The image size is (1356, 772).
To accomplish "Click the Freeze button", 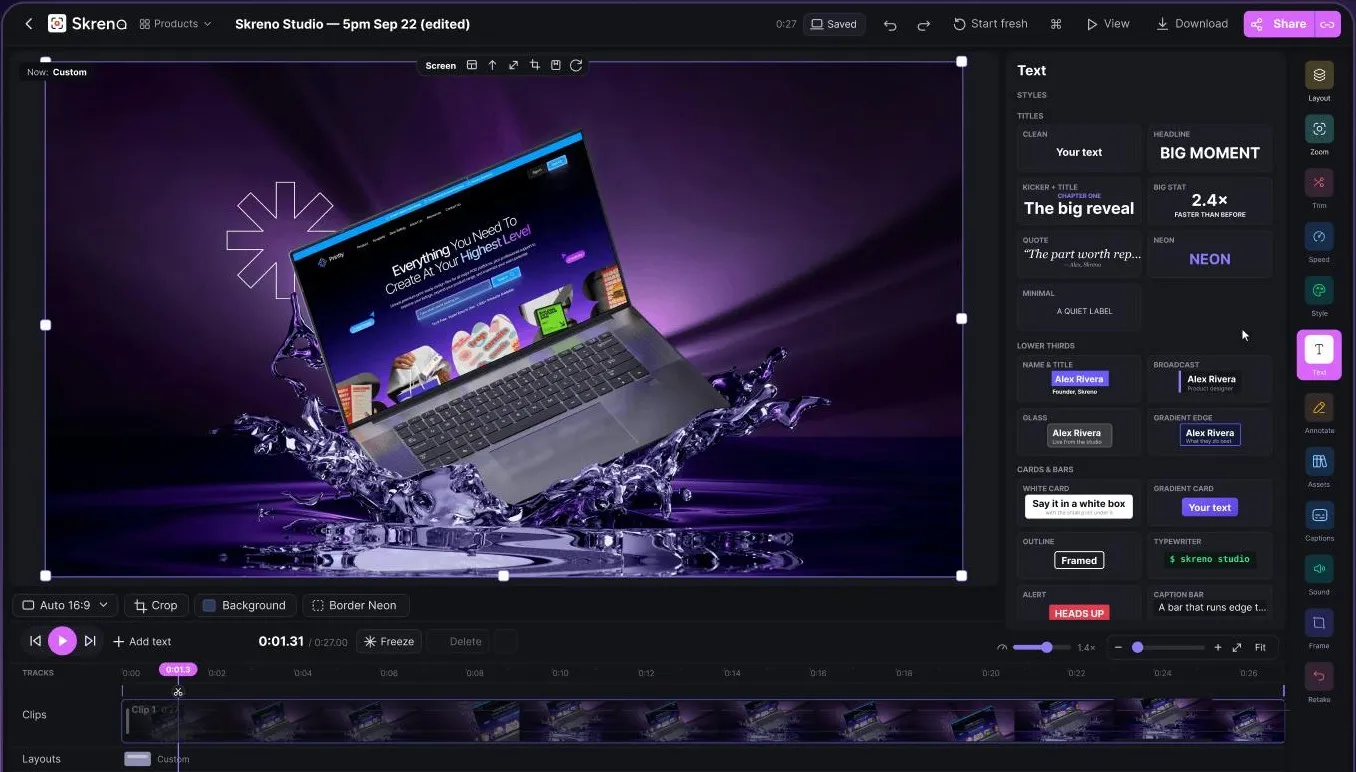I will (389, 642).
